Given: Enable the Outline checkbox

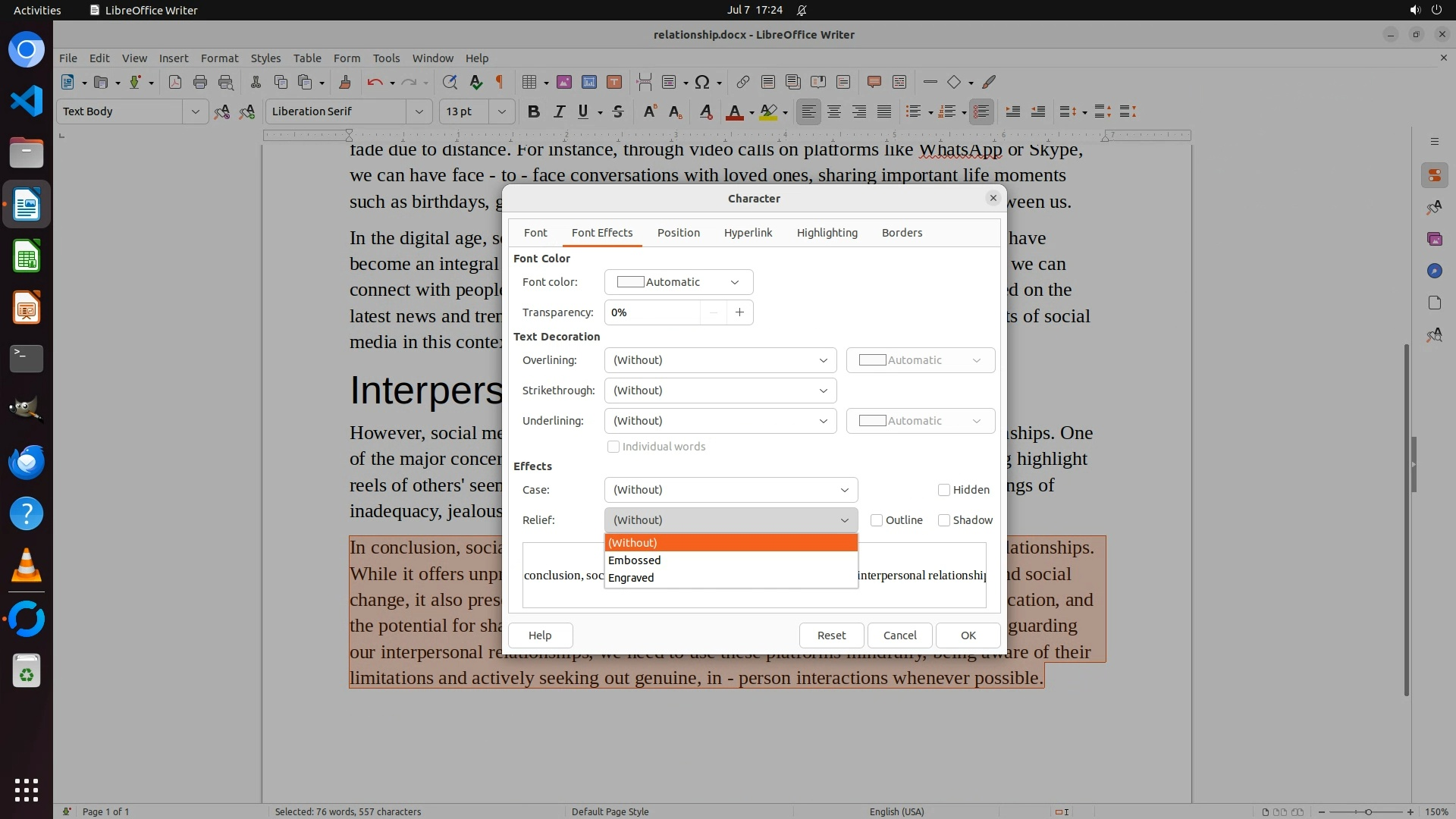Looking at the screenshot, I should (x=877, y=520).
